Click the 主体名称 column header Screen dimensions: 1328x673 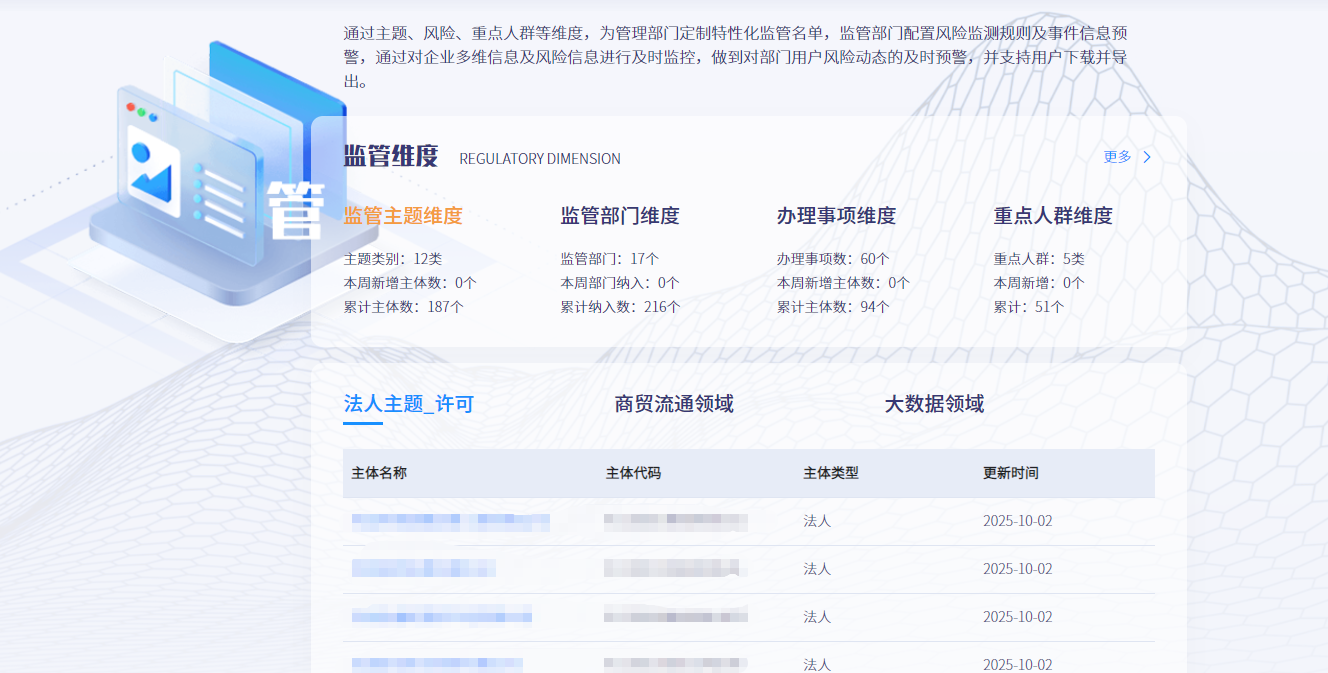click(379, 473)
